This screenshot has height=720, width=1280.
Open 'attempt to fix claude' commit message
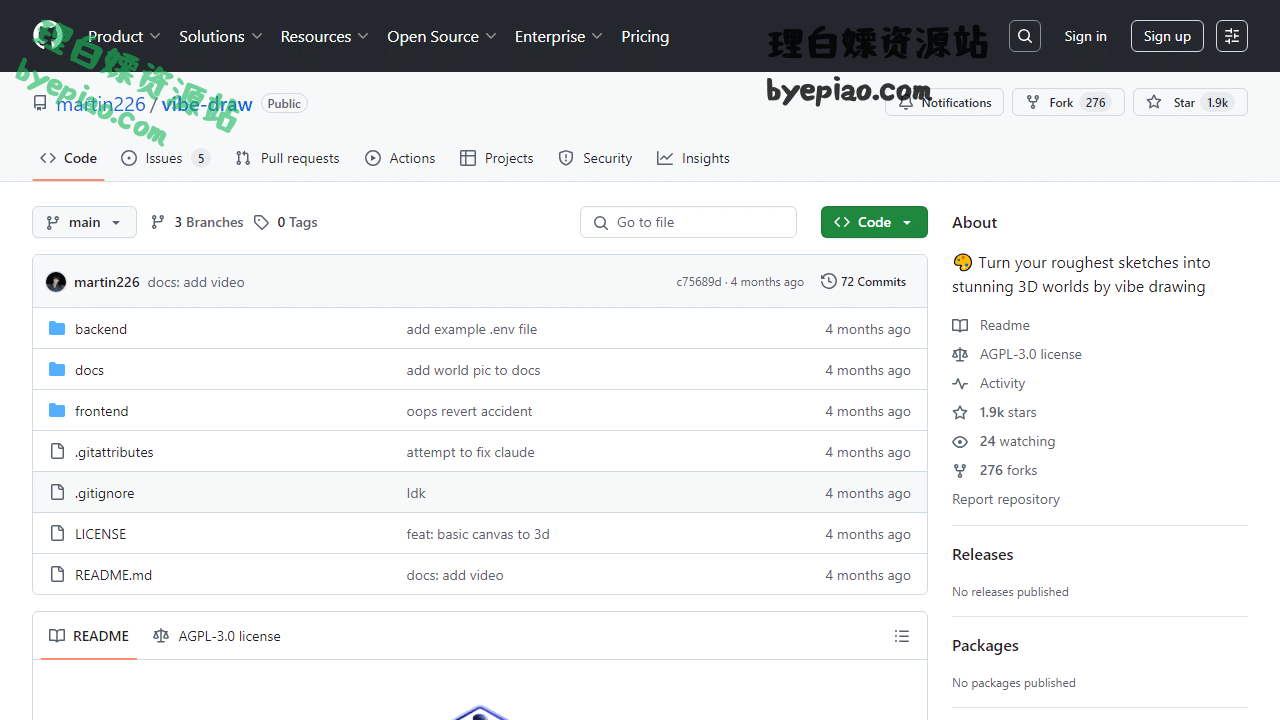click(x=471, y=452)
